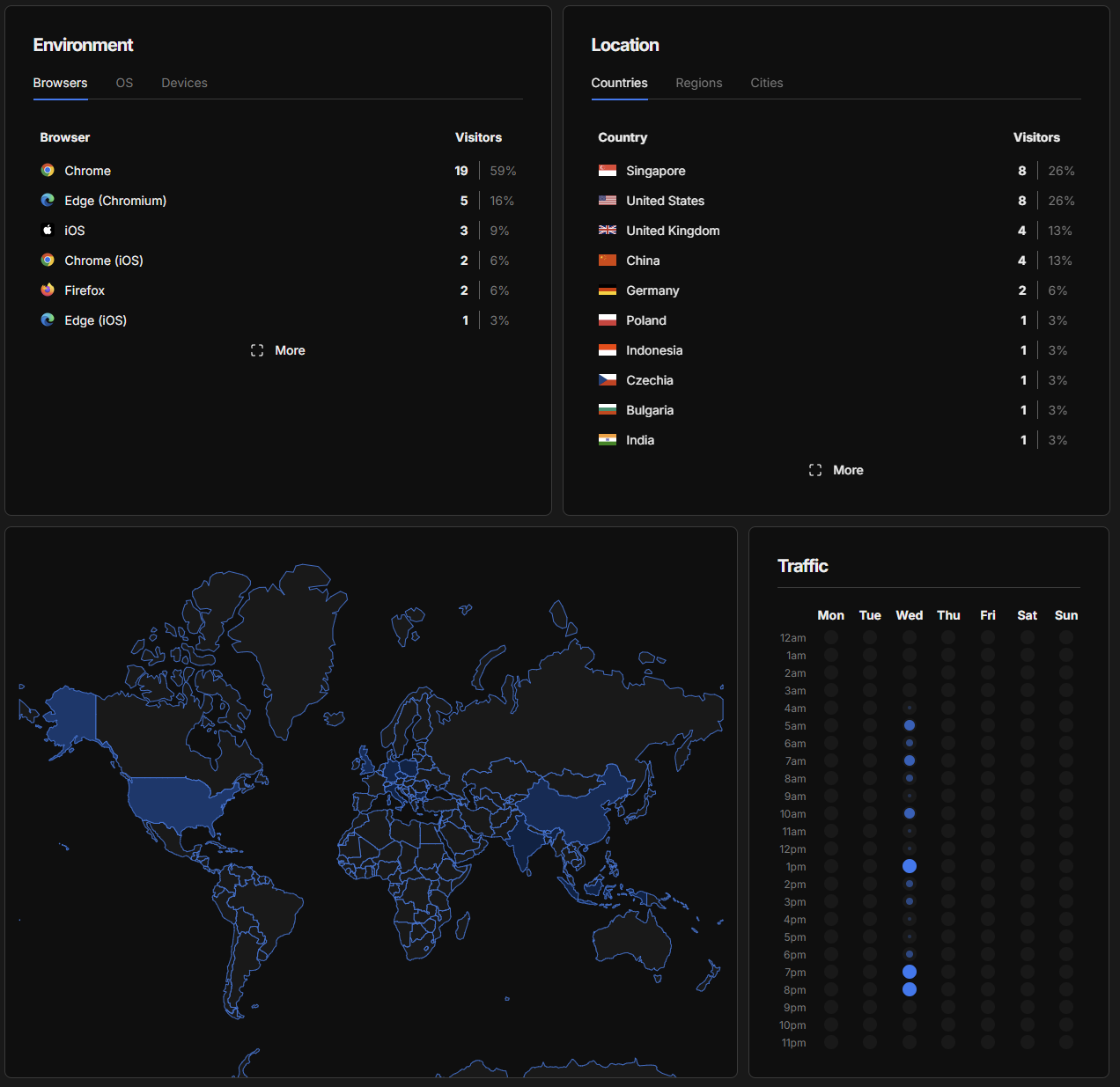
Task: Select the Germany country link
Action: 652,290
